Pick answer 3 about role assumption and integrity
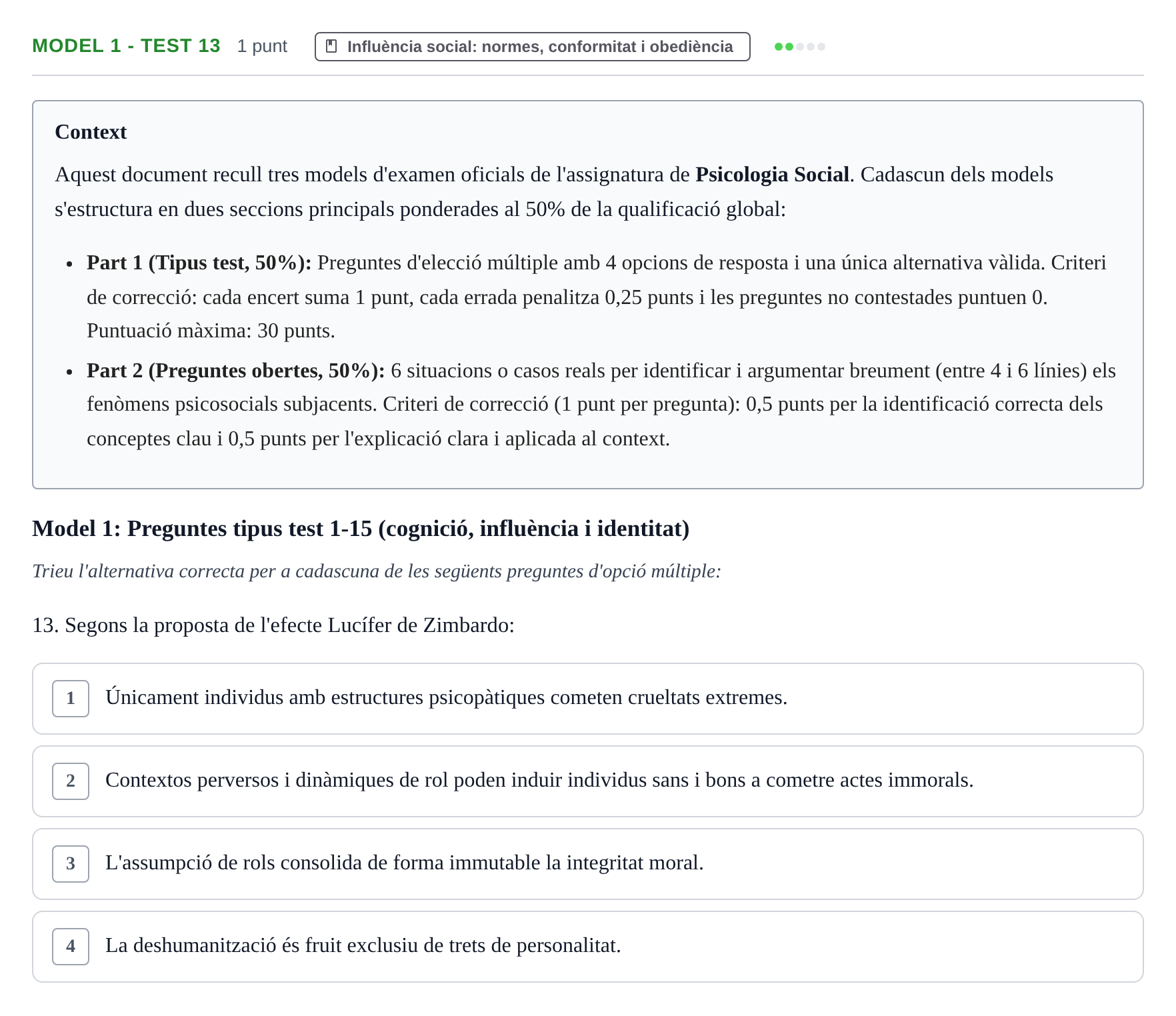1176x1016 pixels. pyautogui.click(x=587, y=864)
